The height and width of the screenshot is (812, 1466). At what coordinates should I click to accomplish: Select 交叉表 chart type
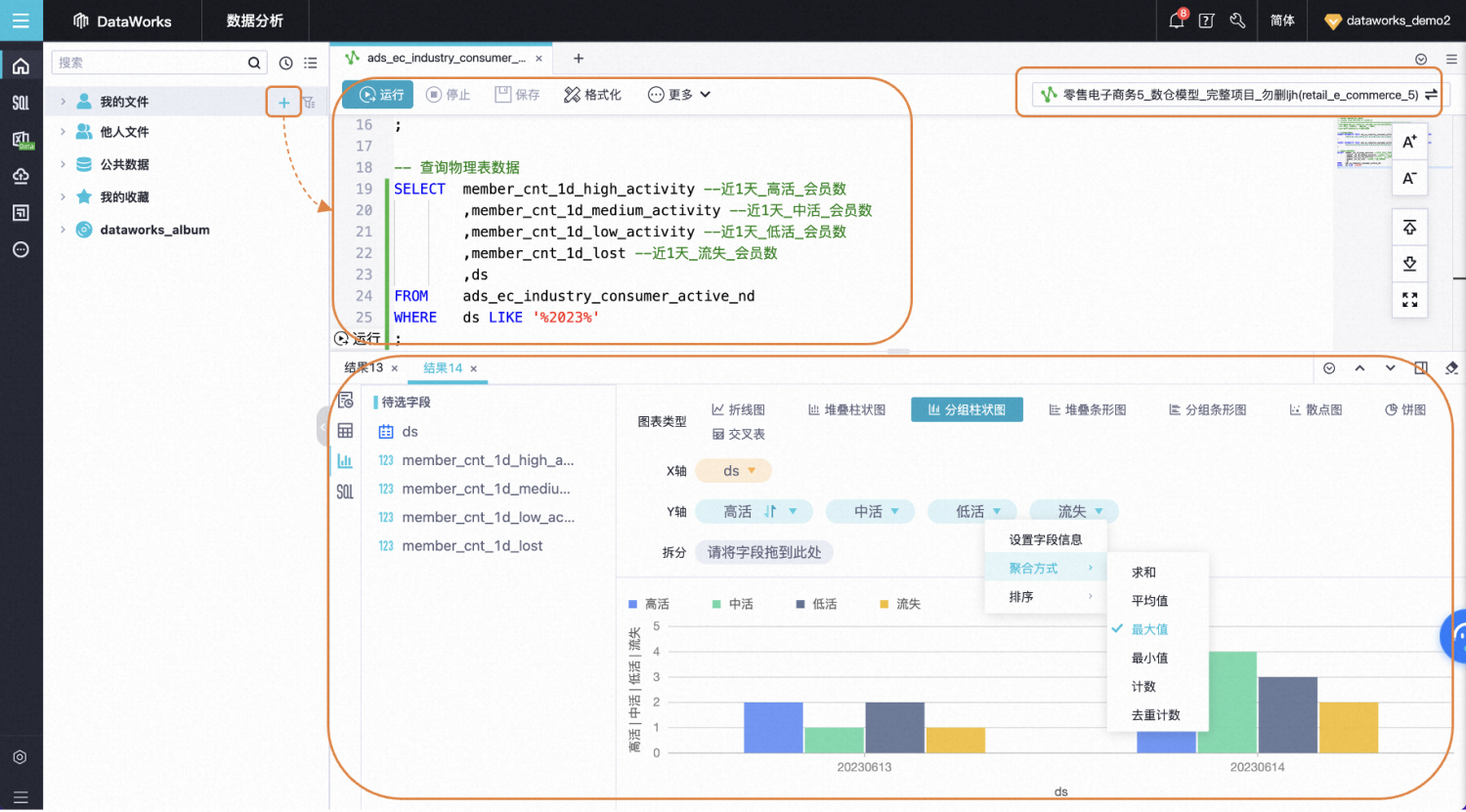coord(739,435)
